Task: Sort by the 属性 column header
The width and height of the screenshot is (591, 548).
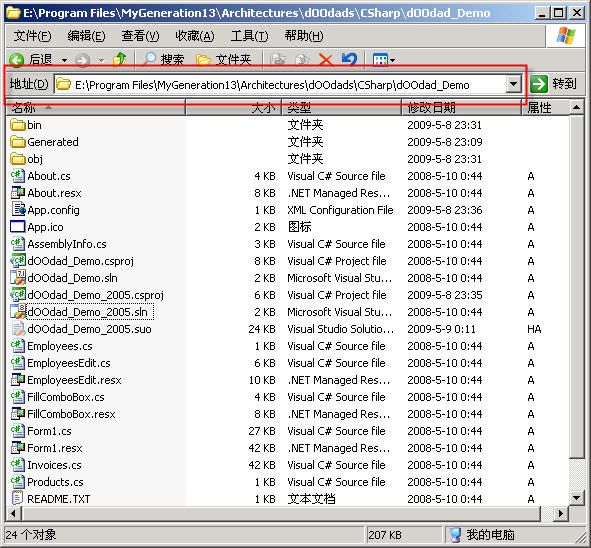Action: (x=545, y=108)
